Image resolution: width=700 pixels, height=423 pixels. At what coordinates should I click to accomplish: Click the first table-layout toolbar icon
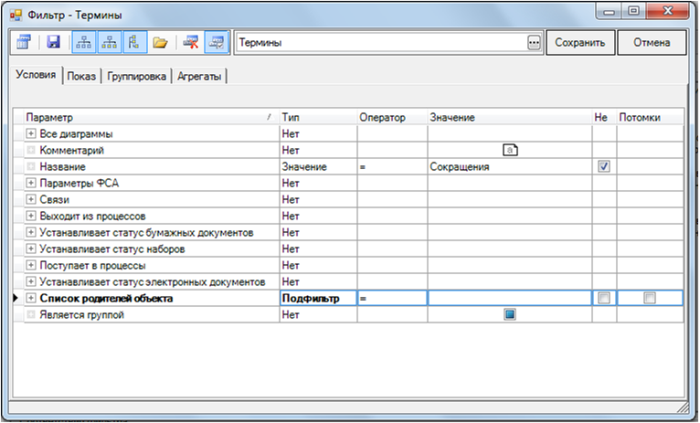[x=24, y=43]
